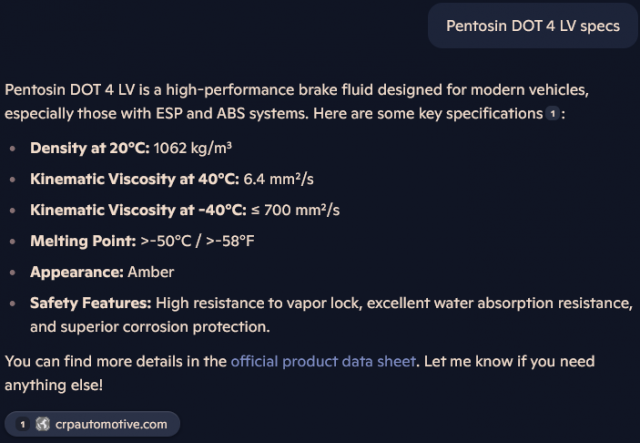Viewport: 640px width, 443px height.
Task: Open the 'official product data sheet' link
Action: (323, 362)
